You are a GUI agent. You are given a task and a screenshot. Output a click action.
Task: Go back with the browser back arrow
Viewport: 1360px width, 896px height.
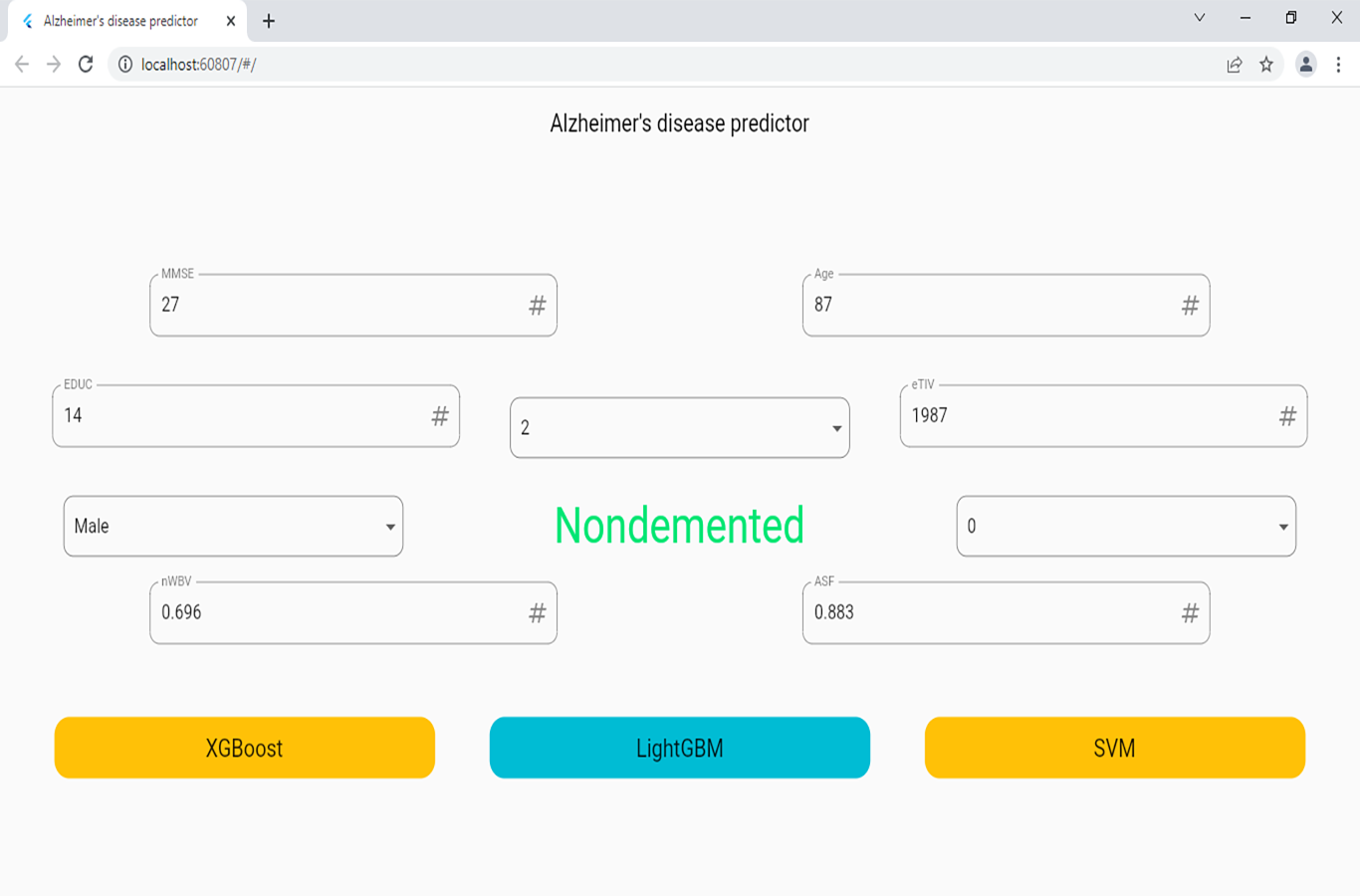pyautogui.click(x=22, y=65)
